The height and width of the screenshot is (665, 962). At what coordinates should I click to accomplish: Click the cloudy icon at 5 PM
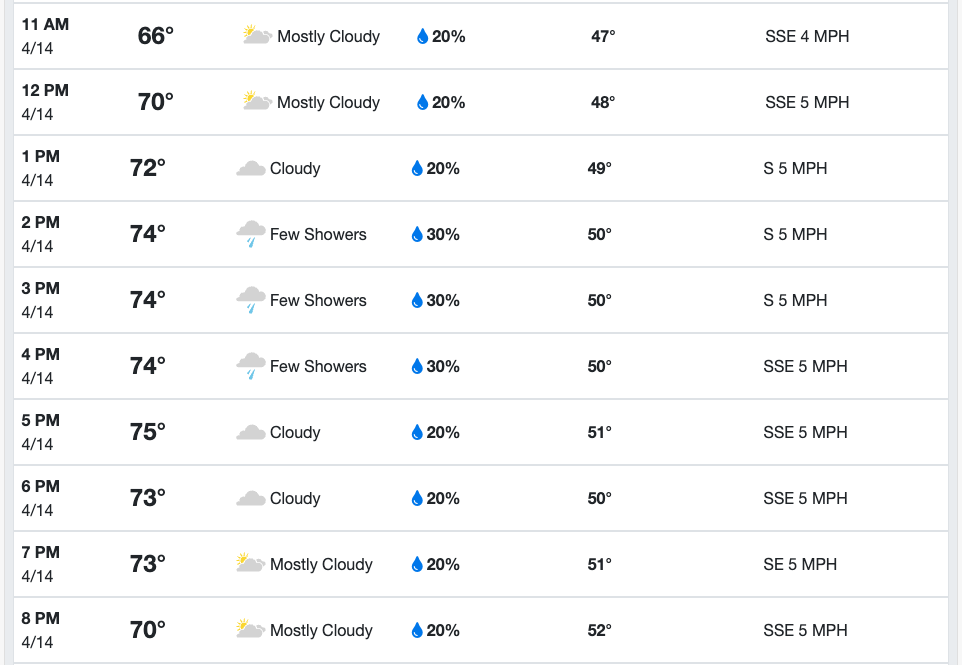click(250, 432)
